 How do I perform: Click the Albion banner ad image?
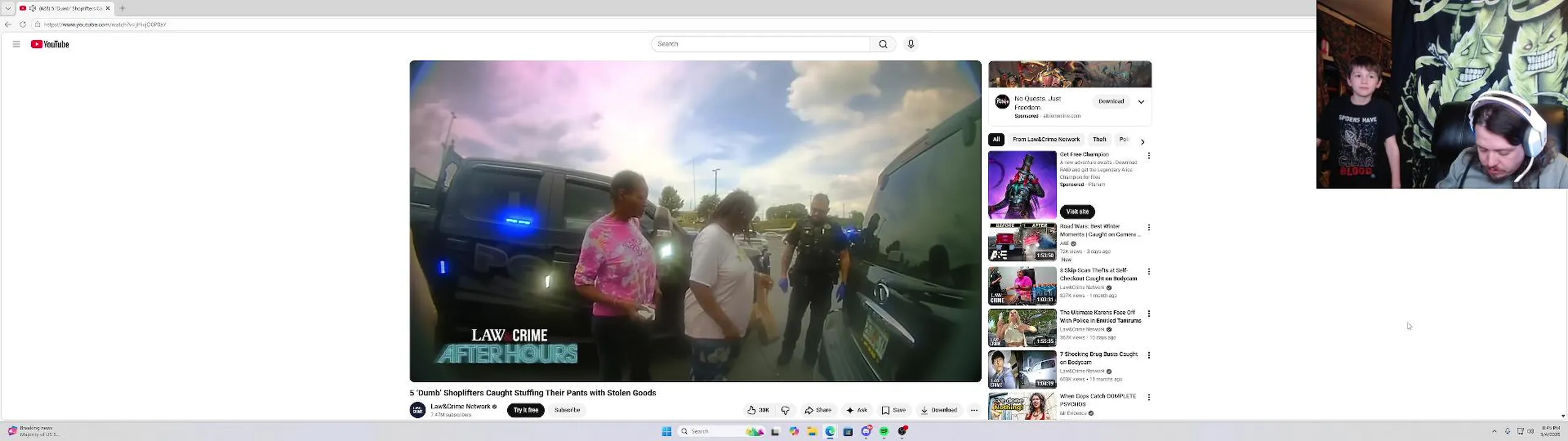[1070, 74]
